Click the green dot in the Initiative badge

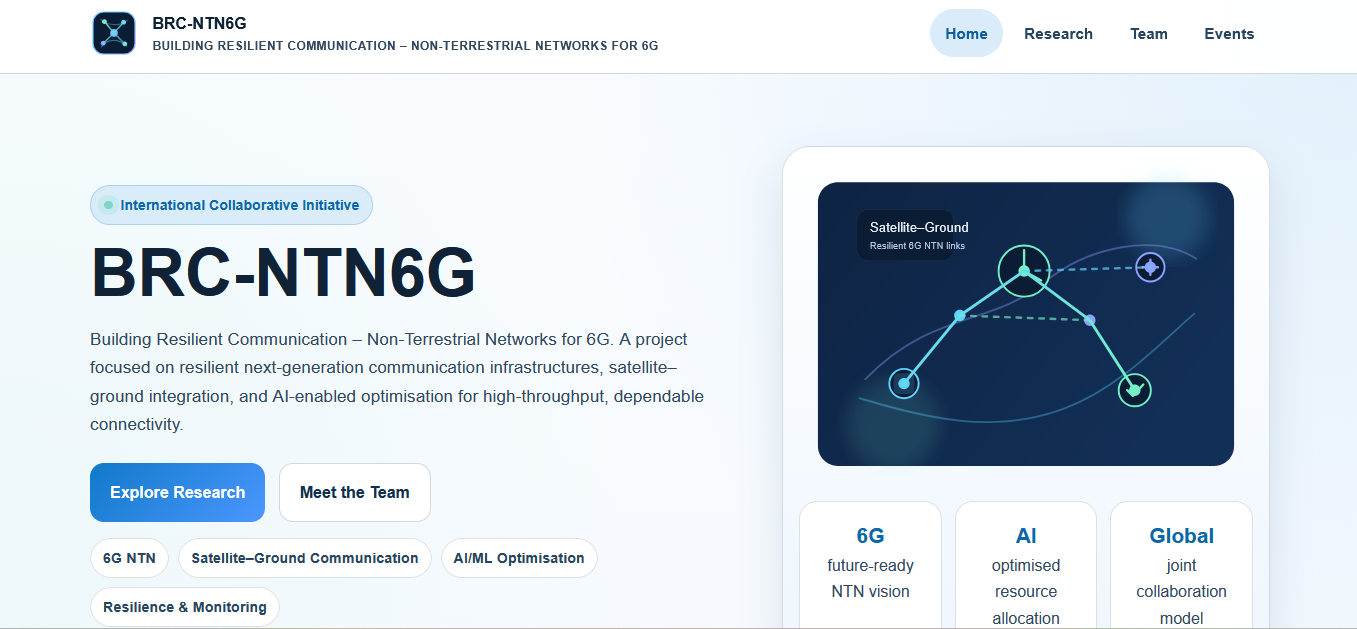[x=108, y=205]
